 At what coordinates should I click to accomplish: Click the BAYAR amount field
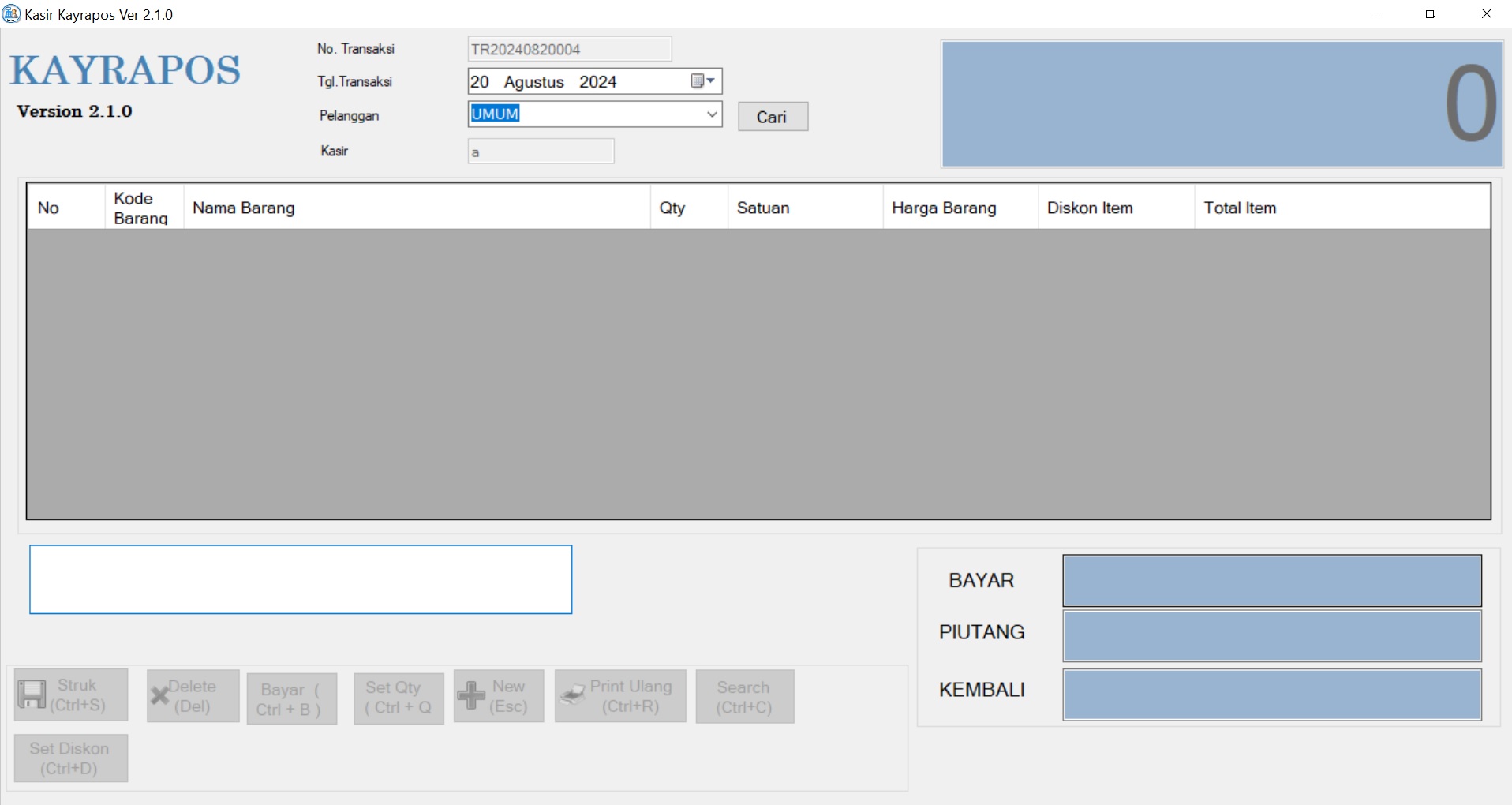(1271, 581)
